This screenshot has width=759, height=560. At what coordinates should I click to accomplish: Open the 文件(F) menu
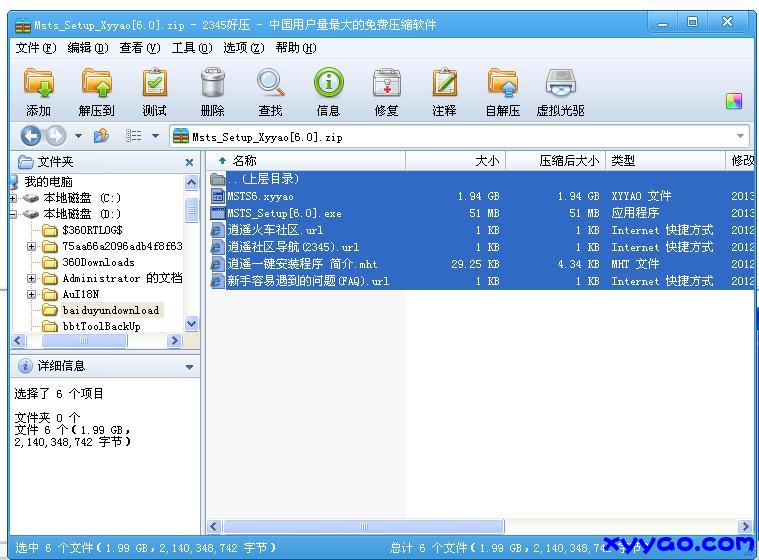(x=35, y=47)
